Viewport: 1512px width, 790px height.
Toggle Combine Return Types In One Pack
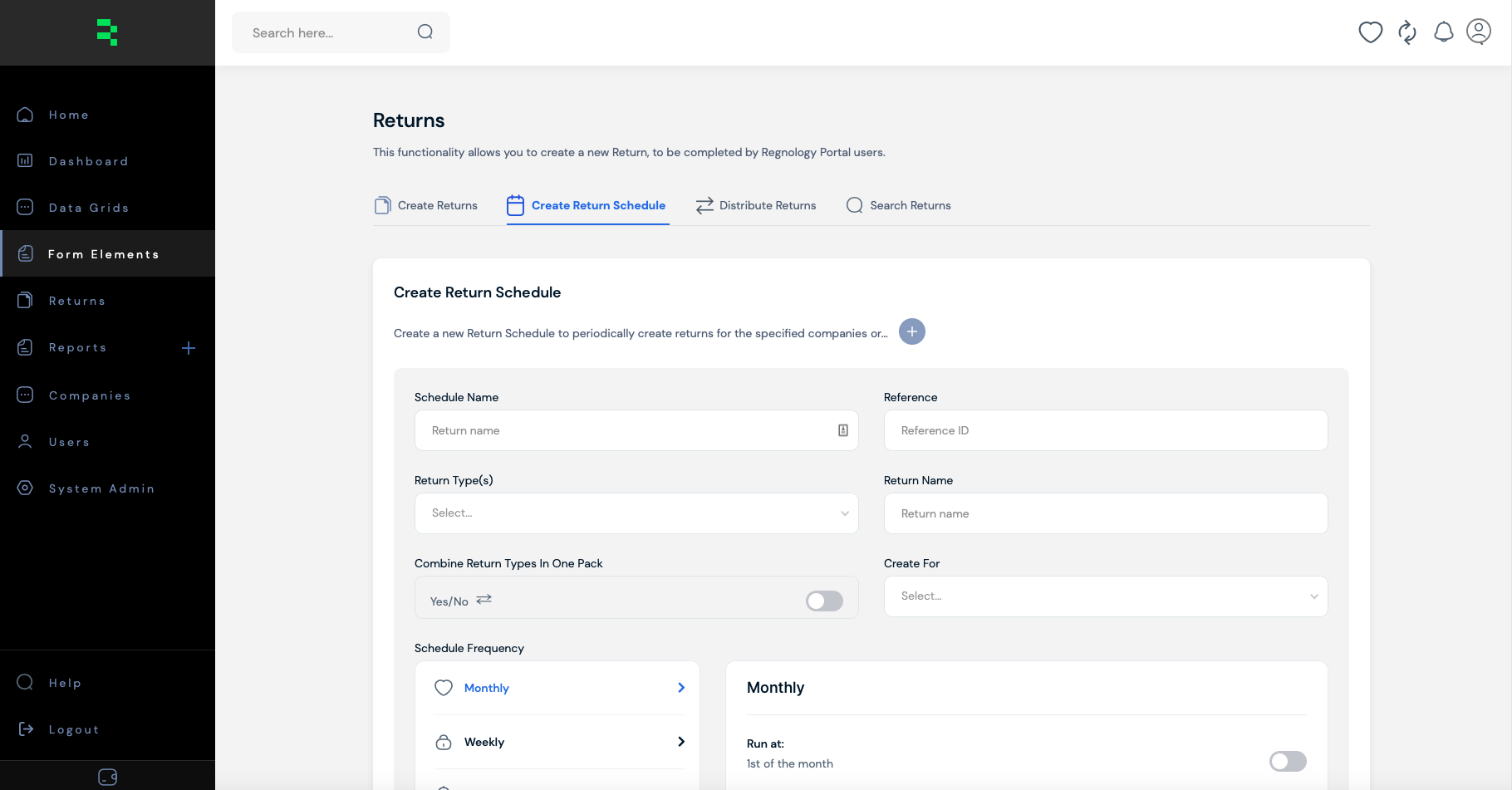[x=824, y=601]
